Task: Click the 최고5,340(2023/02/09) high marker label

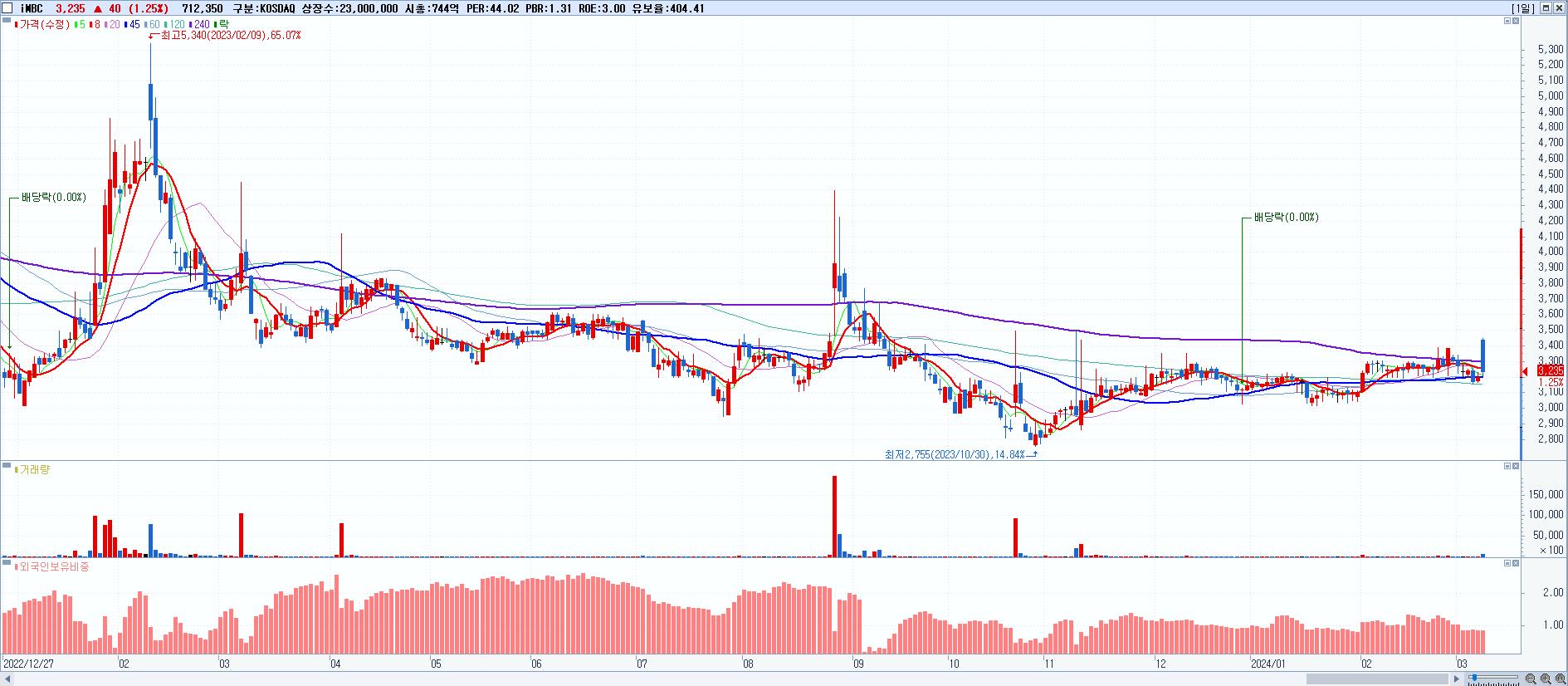Action: point(231,36)
